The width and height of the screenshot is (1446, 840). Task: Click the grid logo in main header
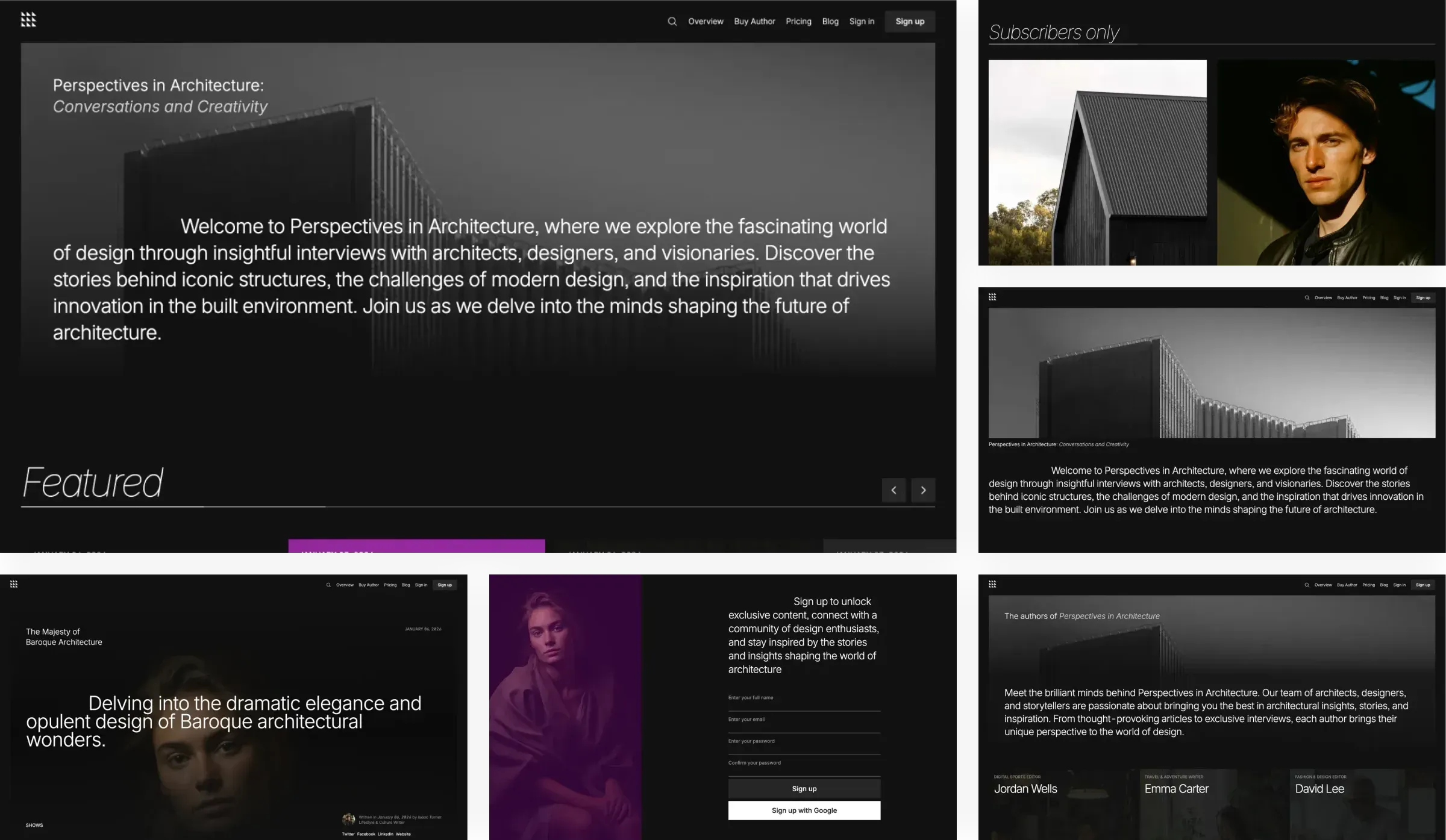pyautogui.click(x=28, y=20)
